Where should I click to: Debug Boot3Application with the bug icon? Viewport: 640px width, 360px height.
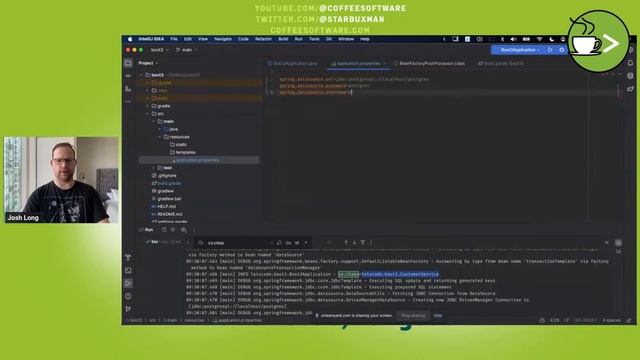(562, 50)
